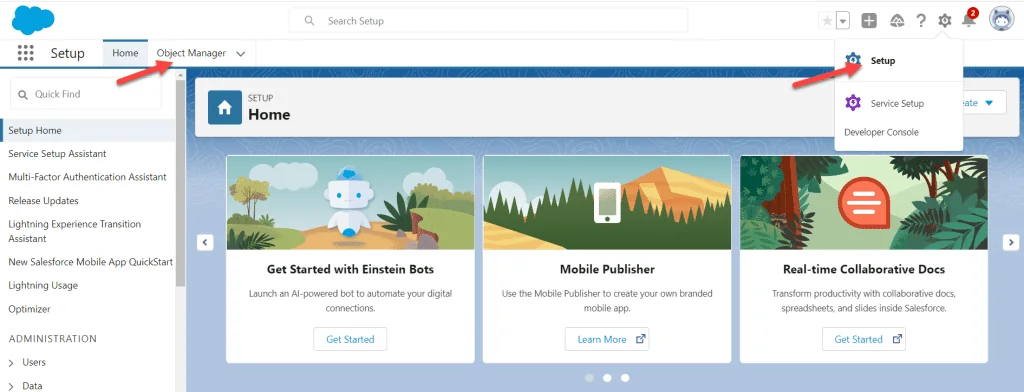Click the favorites star icon
1024x392 pixels.
pyautogui.click(x=827, y=21)
